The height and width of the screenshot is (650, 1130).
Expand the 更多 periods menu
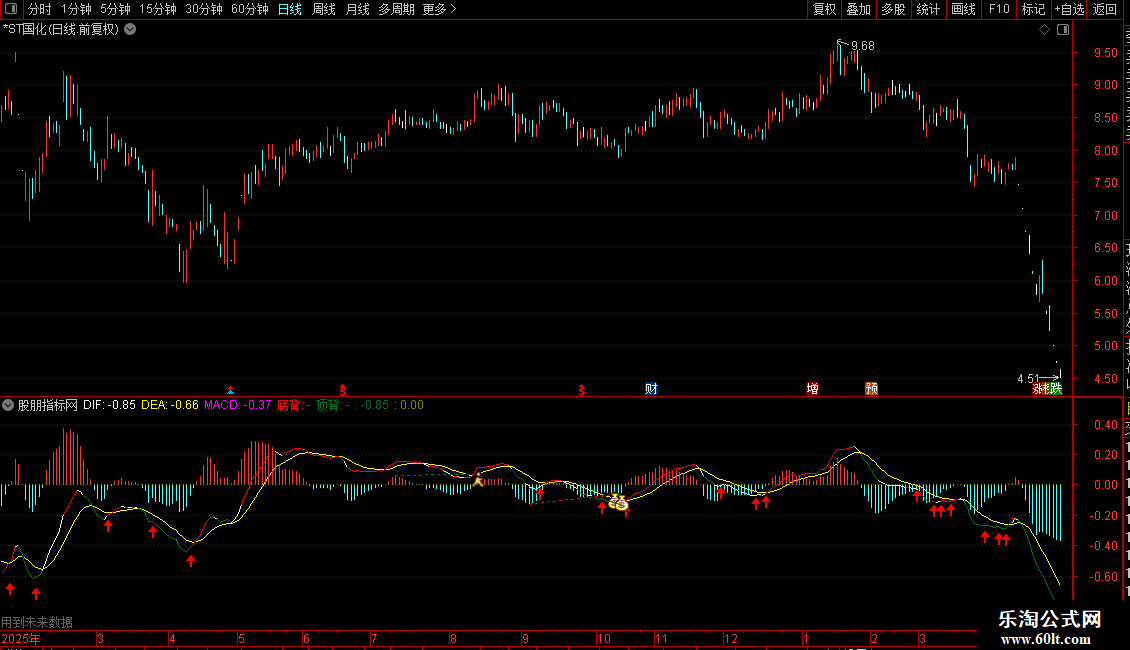coord(439,9)
